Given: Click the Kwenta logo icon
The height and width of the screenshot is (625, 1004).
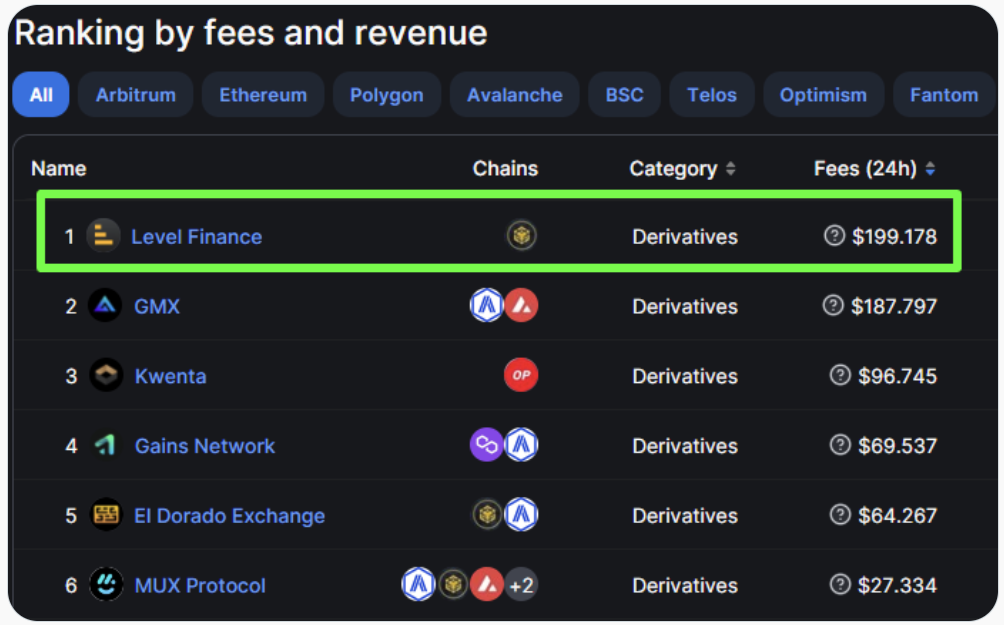Looking at the screenshot, I should (105, 376).
